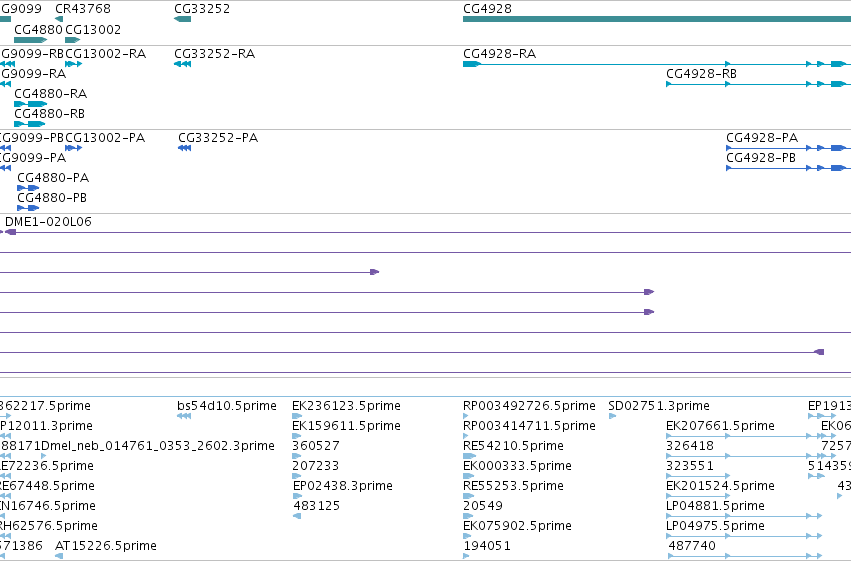Click LP04975.5prime EST label
The width and height of the screenshot is (851, 561).
[715, 526]
